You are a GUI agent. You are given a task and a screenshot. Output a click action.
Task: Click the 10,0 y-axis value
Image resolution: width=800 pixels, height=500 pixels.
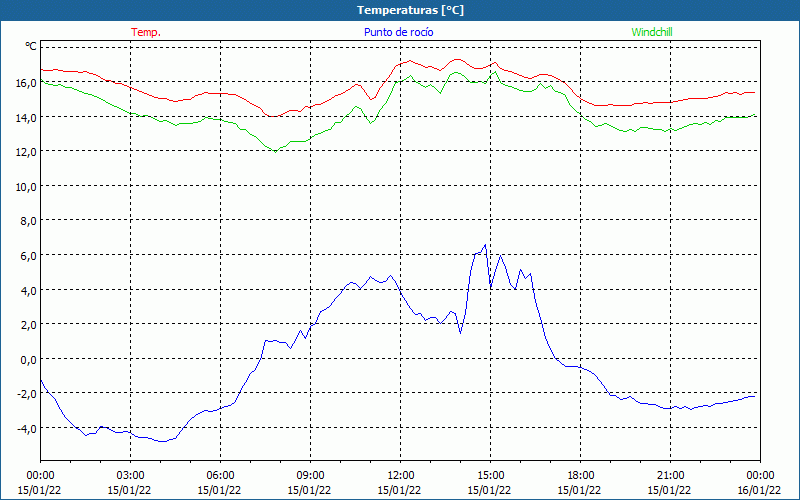26,186
